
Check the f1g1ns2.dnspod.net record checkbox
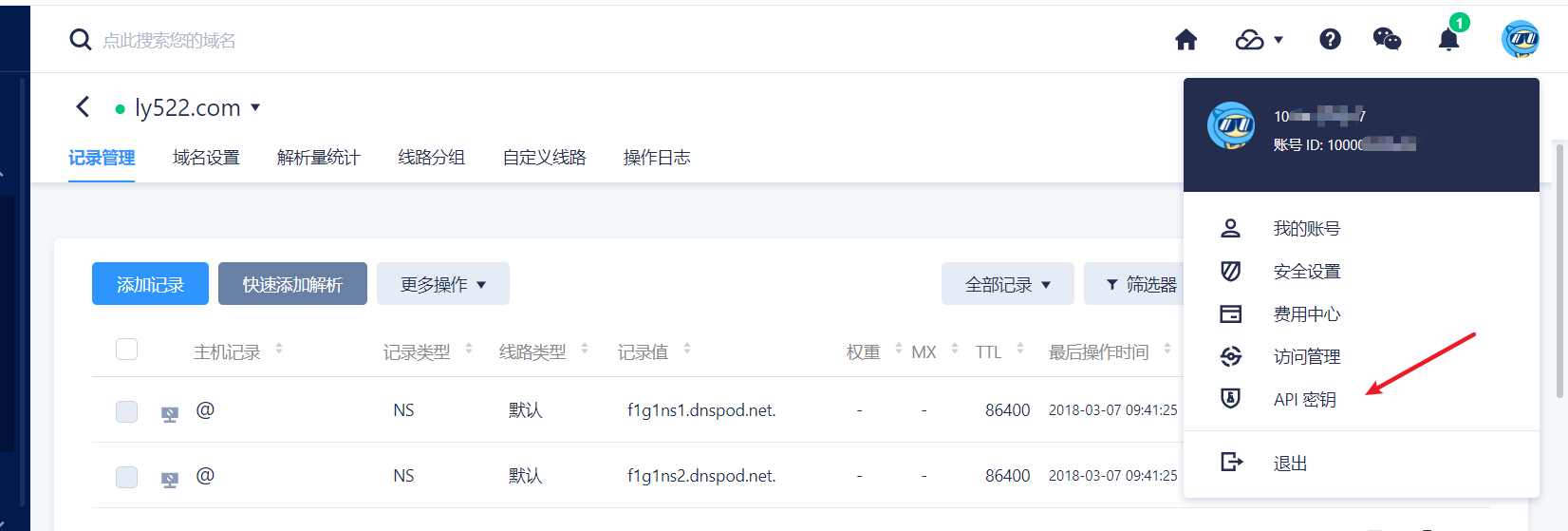click(x=126, y=477)
